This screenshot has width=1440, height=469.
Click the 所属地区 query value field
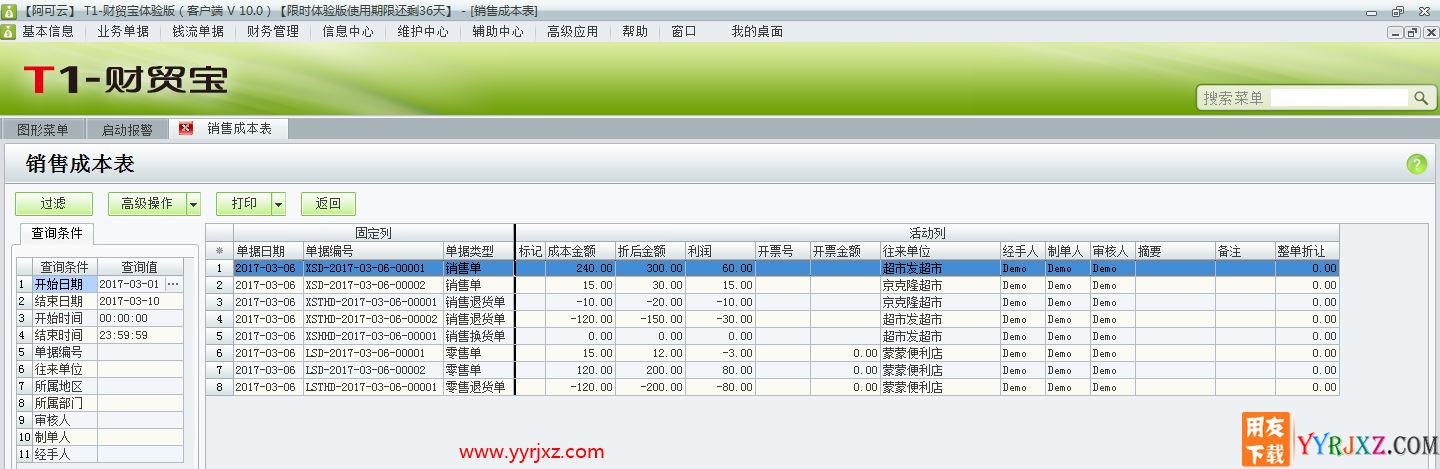(x=140, y=387)
